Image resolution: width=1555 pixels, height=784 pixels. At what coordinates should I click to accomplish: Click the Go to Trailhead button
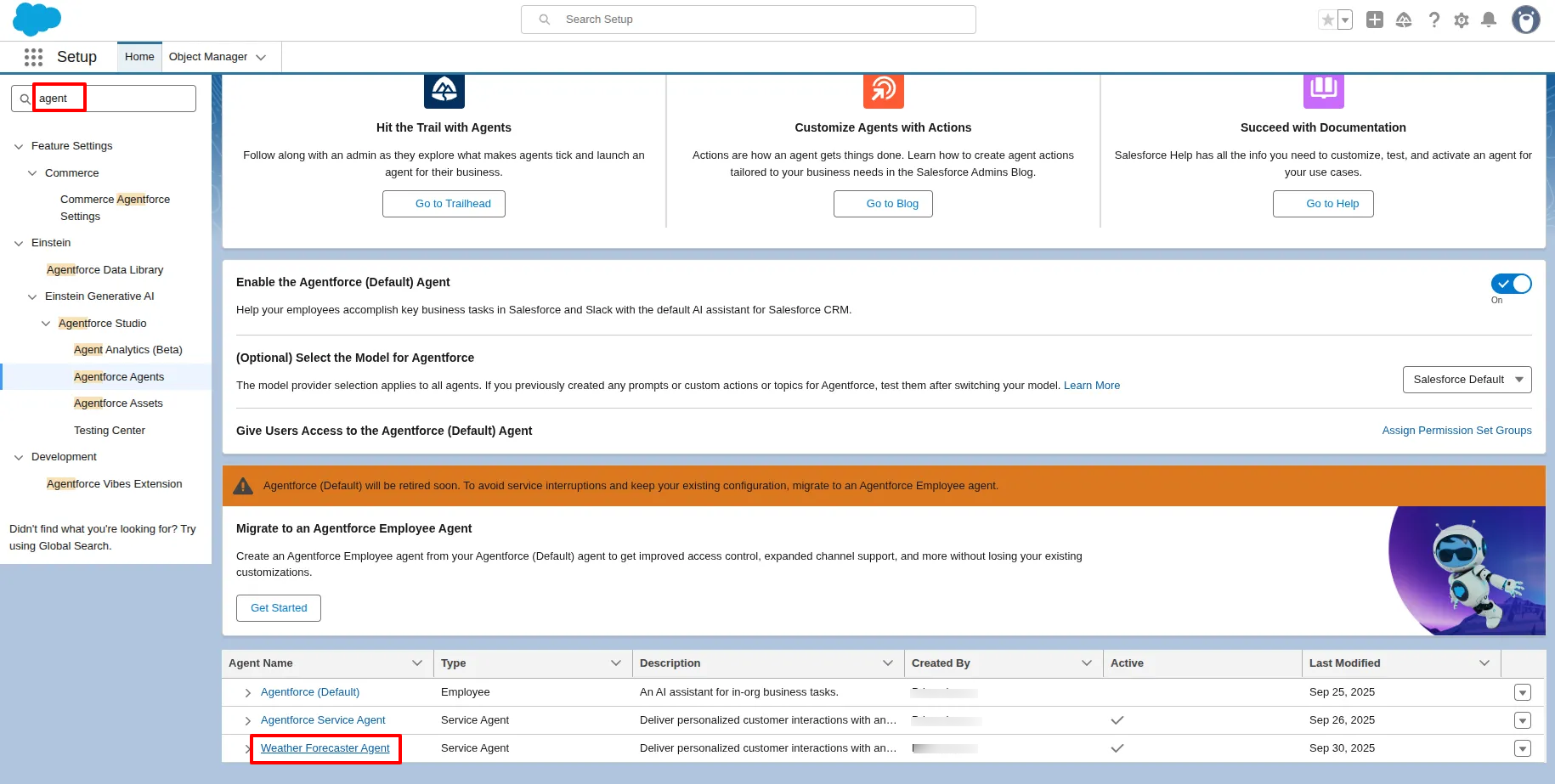(x=444, y=204)
